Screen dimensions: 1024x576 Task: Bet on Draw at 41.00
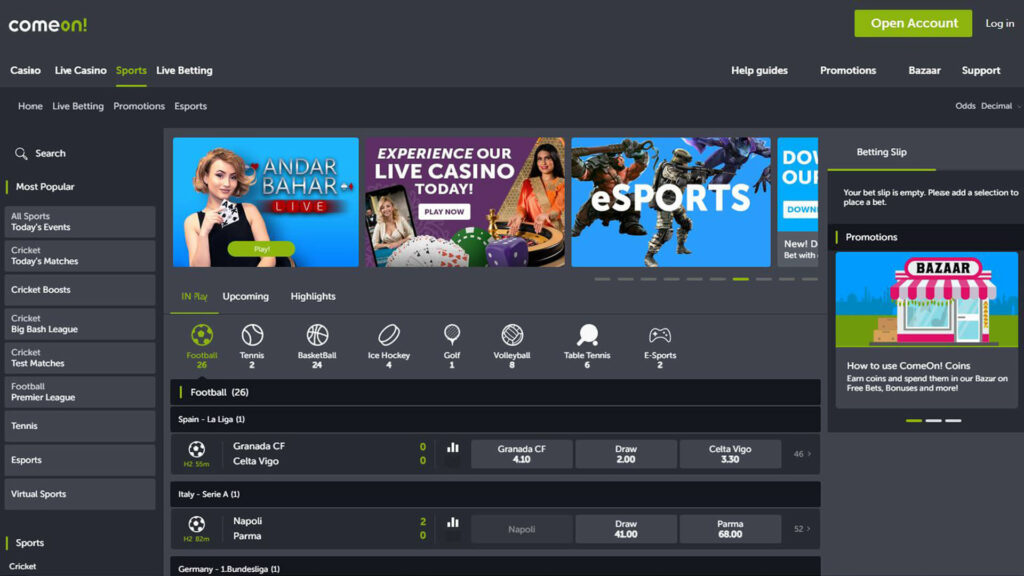(x=626, y=529)
